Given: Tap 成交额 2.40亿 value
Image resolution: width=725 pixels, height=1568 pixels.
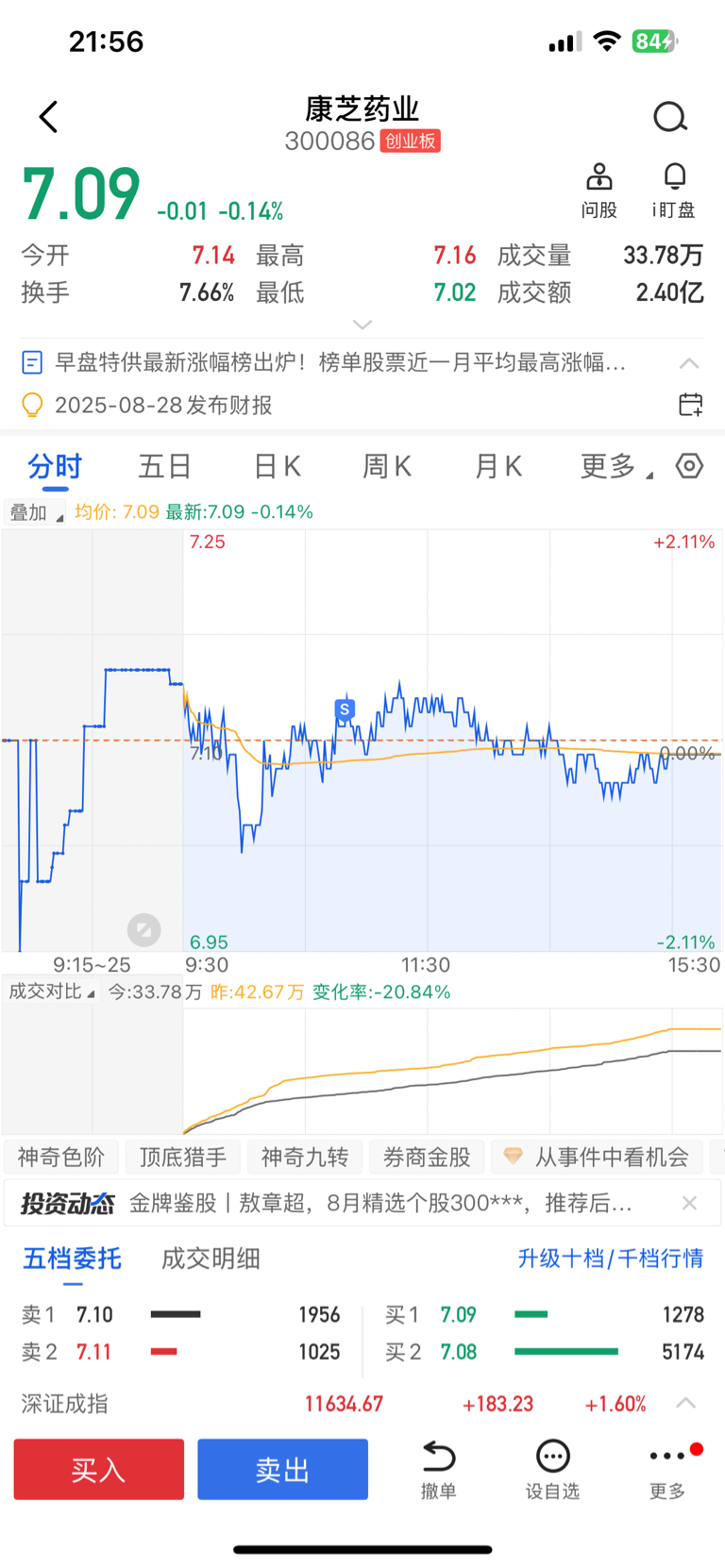Looking at the screenshot, I should tap(669, 292).
